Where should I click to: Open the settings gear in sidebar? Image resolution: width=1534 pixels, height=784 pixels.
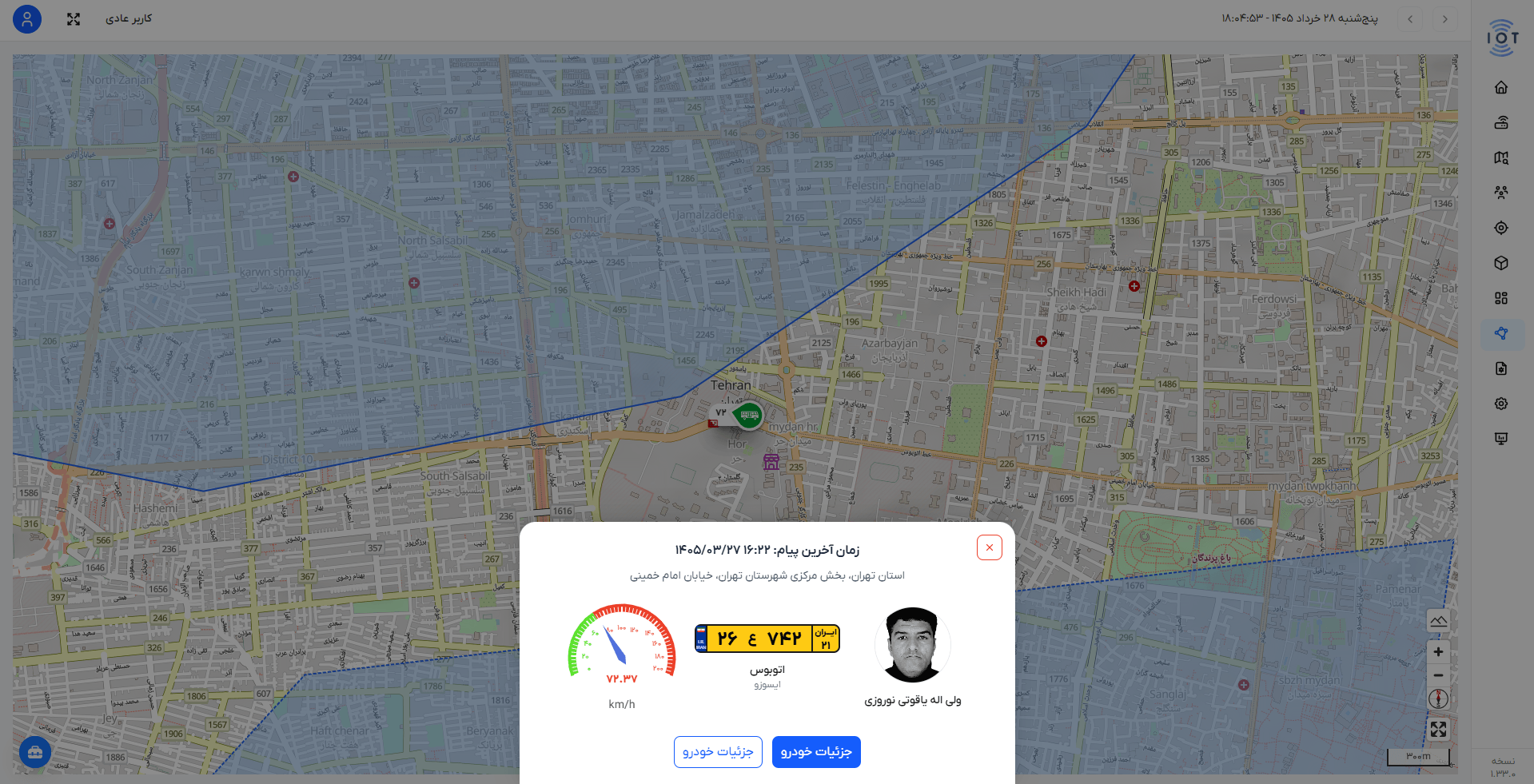pos(1501,404)
